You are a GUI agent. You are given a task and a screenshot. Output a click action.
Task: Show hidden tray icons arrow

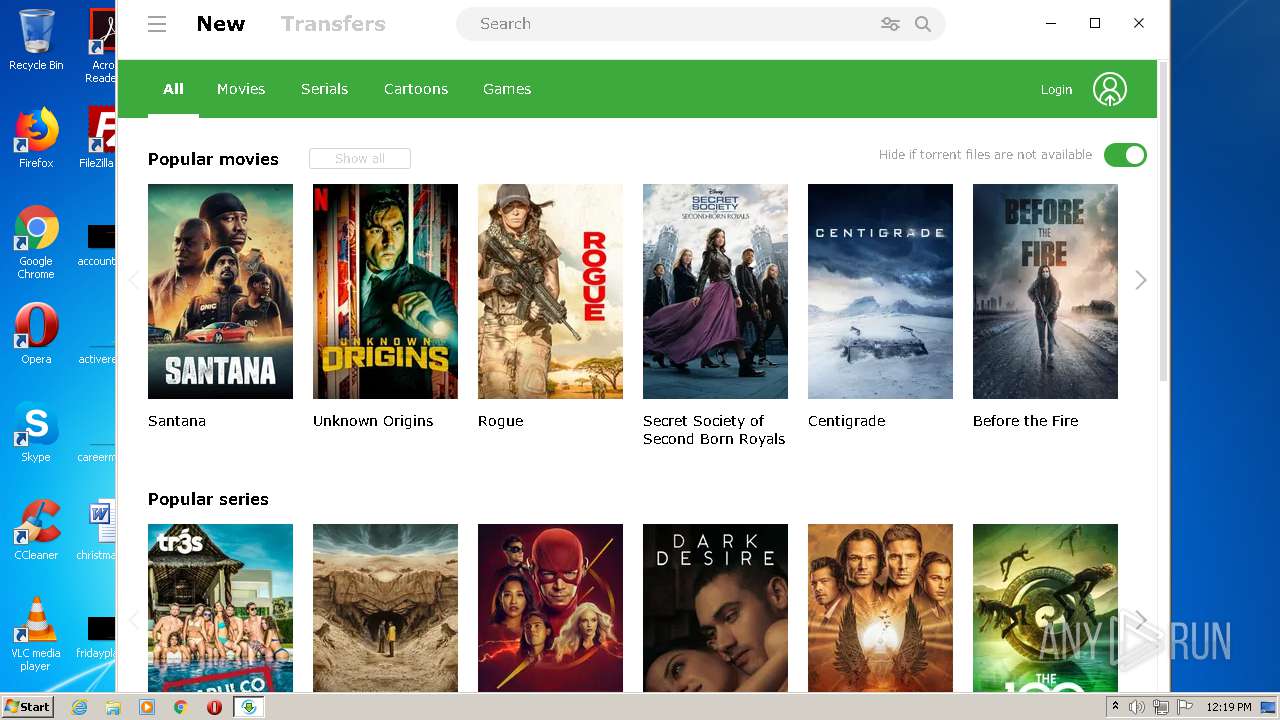tap(1115, 707)
